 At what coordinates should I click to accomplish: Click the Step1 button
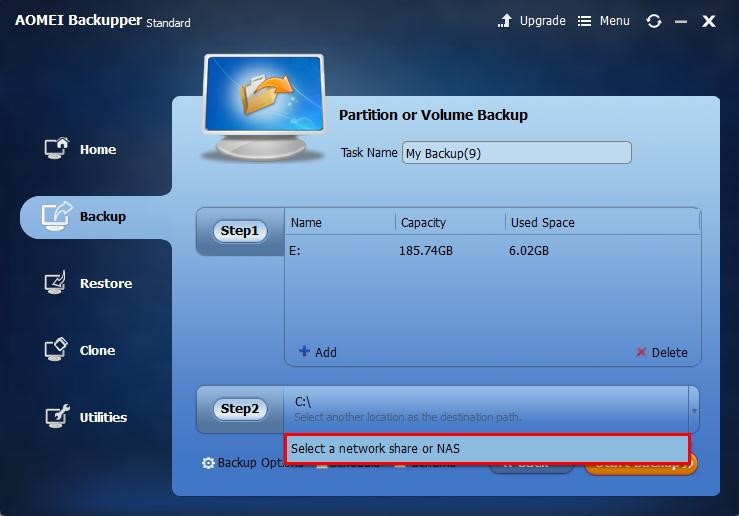239,231
